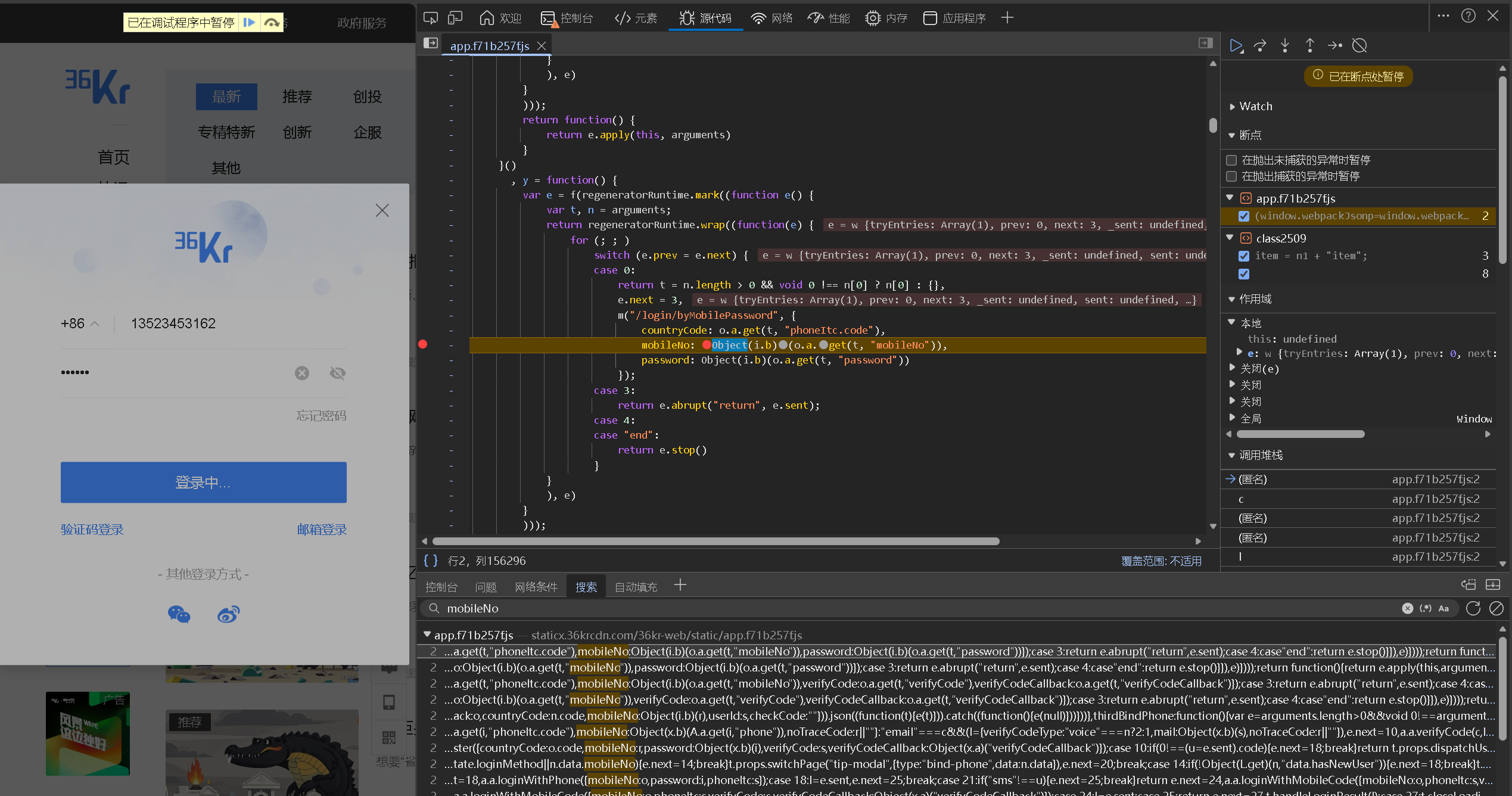
Task: Switch to the 网络 Network tab
Action: pyautogui.click(x=772, y=18)
